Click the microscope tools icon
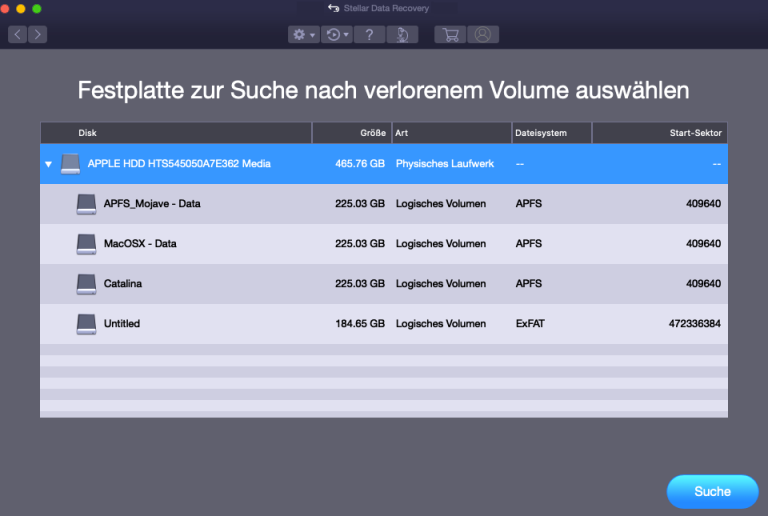The width and height of the screenshot is (768, 516). [402, 34]
